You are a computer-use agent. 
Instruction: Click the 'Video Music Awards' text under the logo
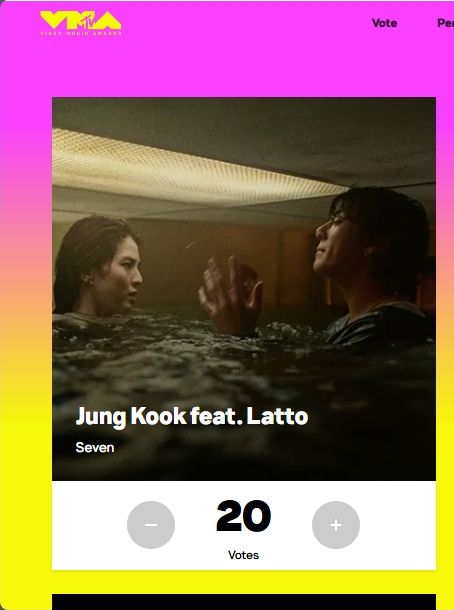[x=81, y=33]
